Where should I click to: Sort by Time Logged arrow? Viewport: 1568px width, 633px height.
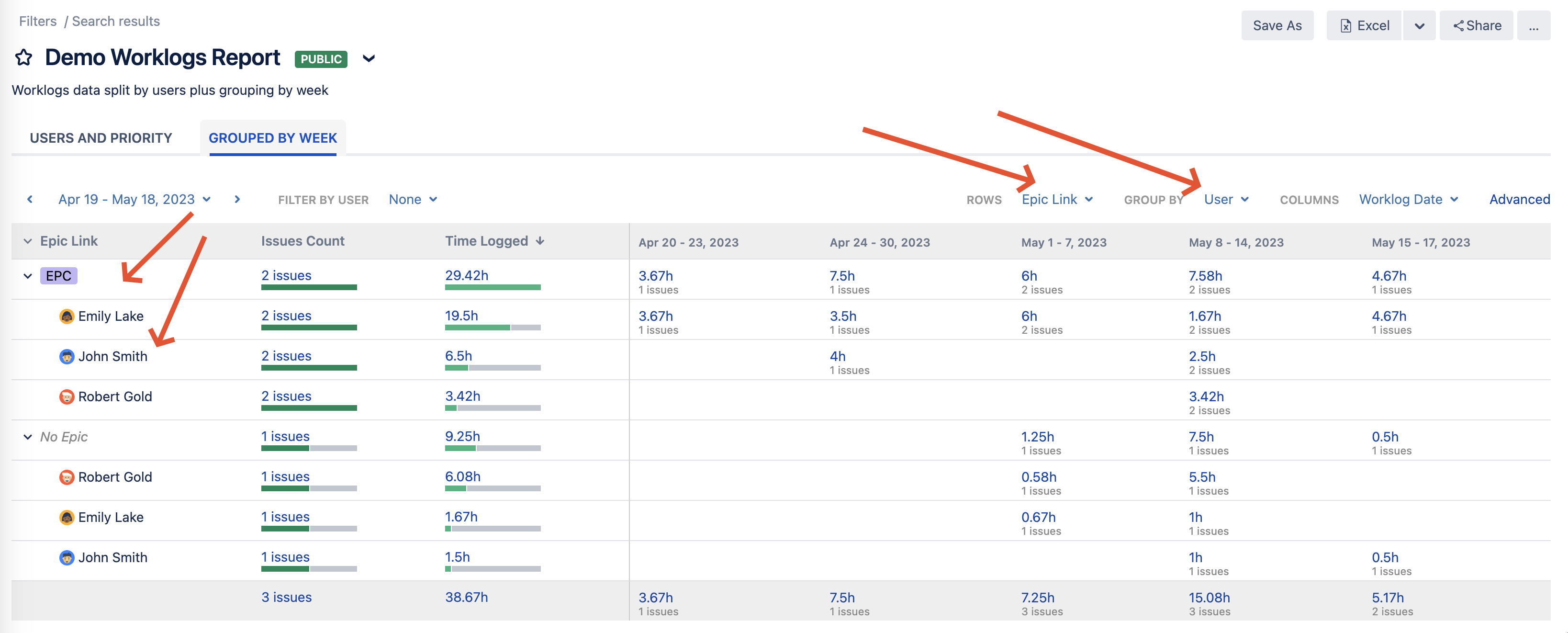[540, 241]
